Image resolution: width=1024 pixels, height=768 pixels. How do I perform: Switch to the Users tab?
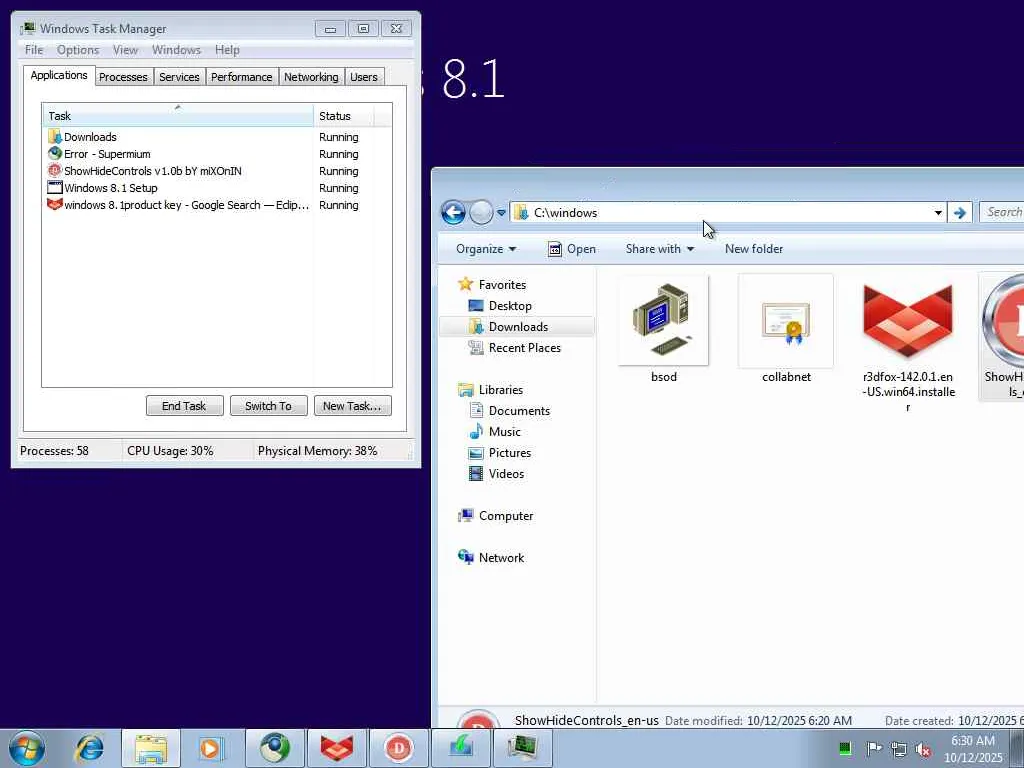[x=364, y=77]
